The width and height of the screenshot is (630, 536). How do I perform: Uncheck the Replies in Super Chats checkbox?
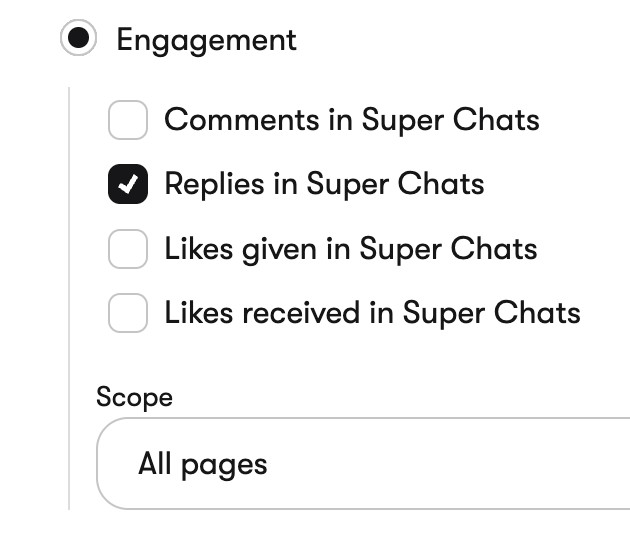click(128, 184)
